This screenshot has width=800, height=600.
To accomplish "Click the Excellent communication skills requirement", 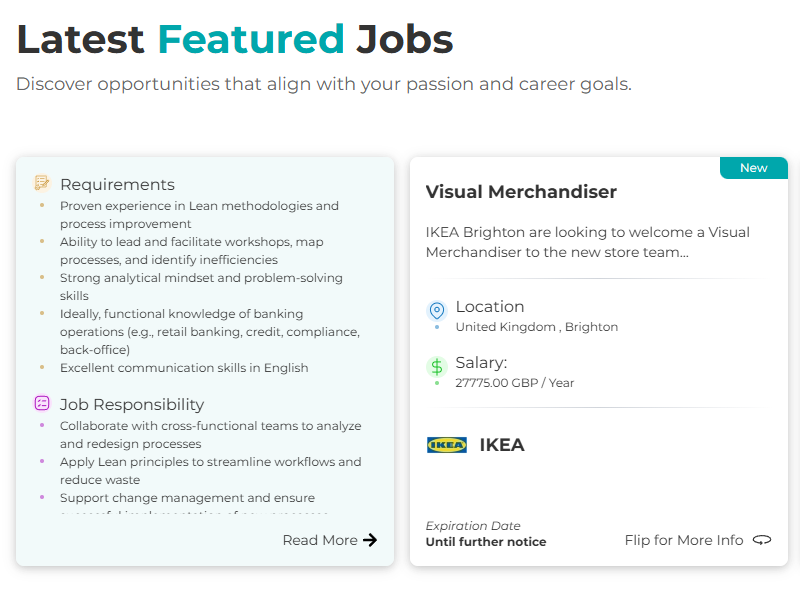I will coord(184,368).
